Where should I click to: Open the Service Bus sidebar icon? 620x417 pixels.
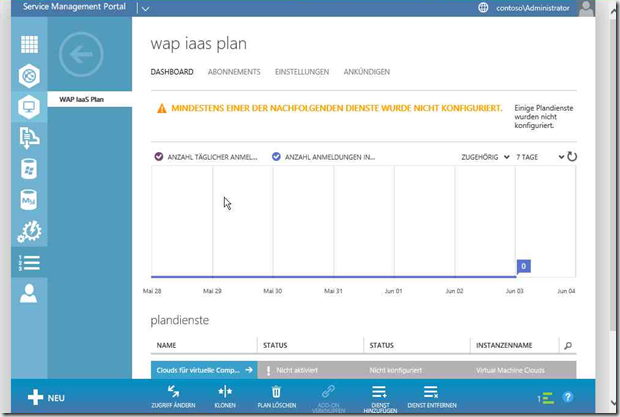tap(29, 138)
